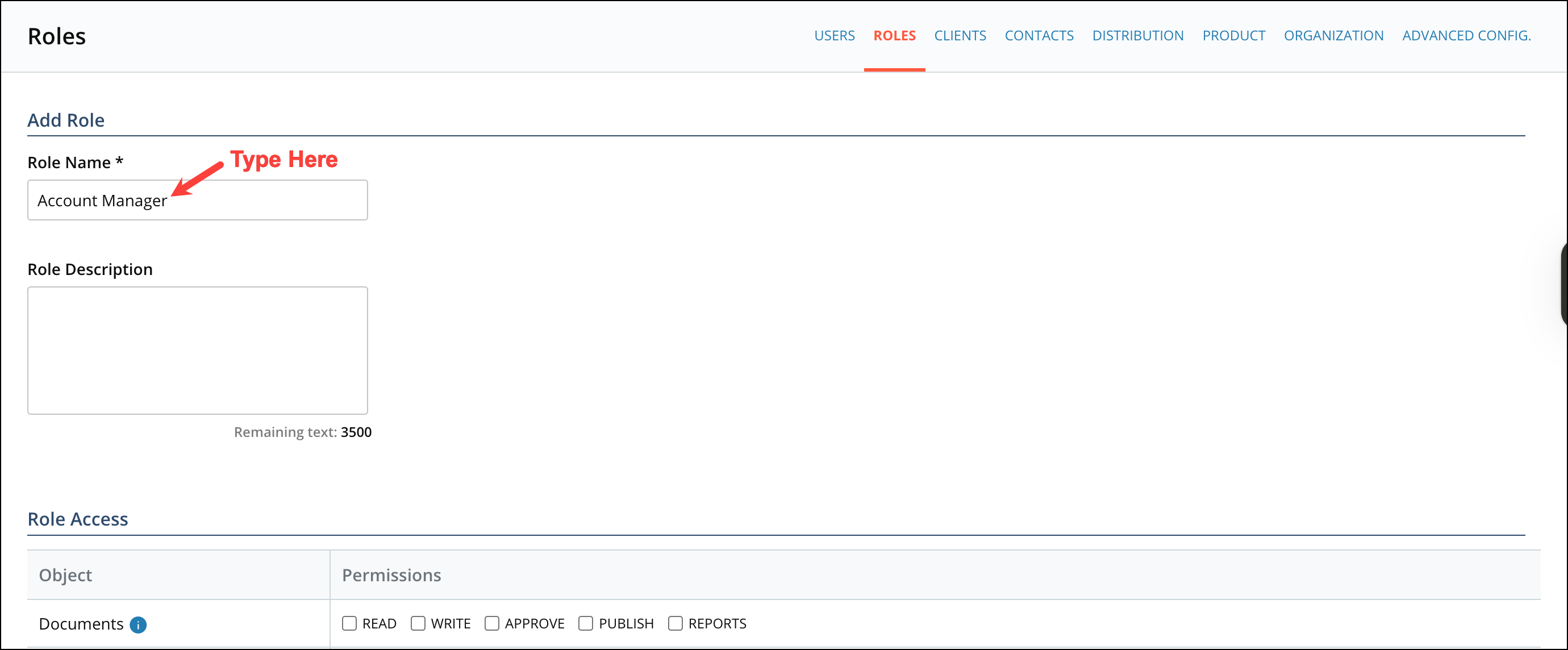Check the WRITE permission checkbox
The image size is (1568, 650).
click(x=418, y=623)
